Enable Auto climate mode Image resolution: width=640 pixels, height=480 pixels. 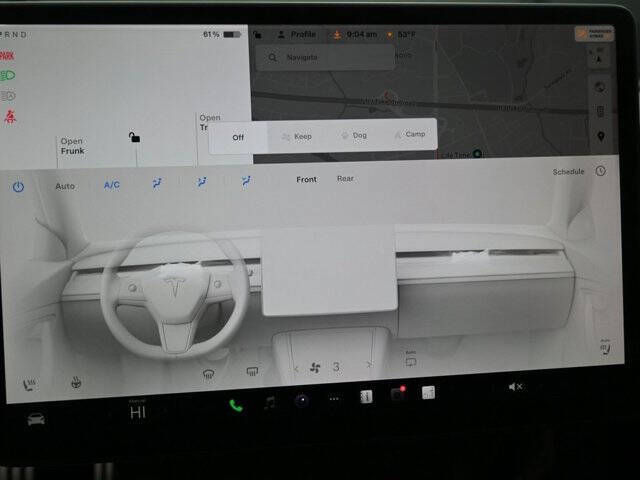point(65,186)
